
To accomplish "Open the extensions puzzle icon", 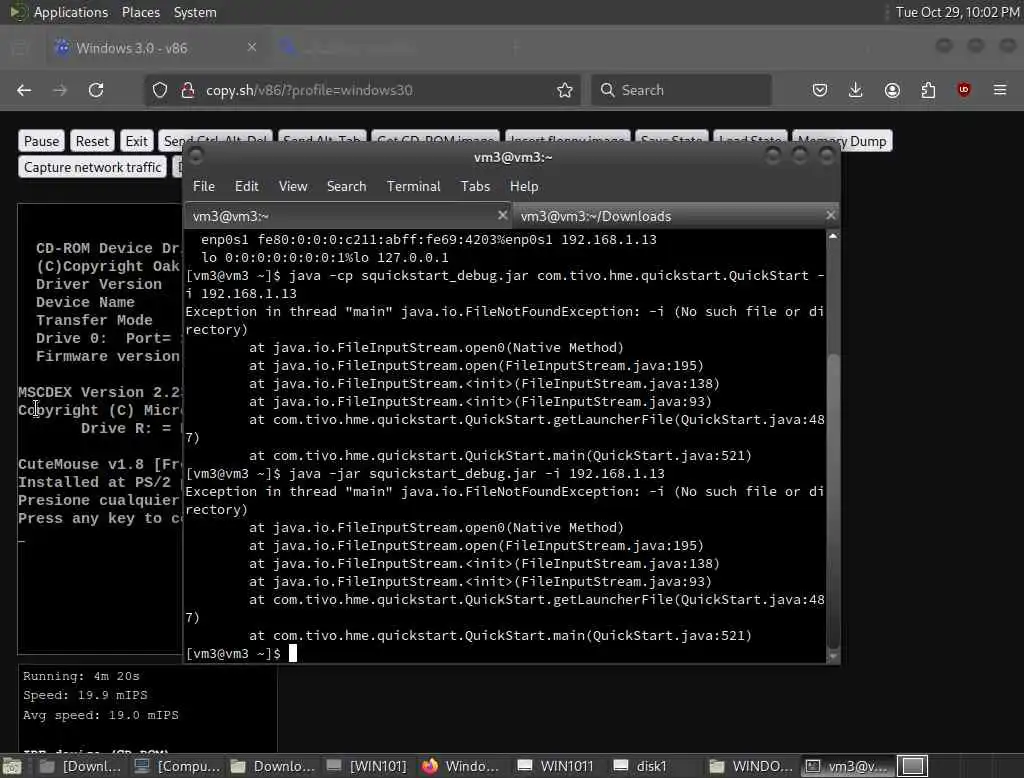I will coord(928,90).
